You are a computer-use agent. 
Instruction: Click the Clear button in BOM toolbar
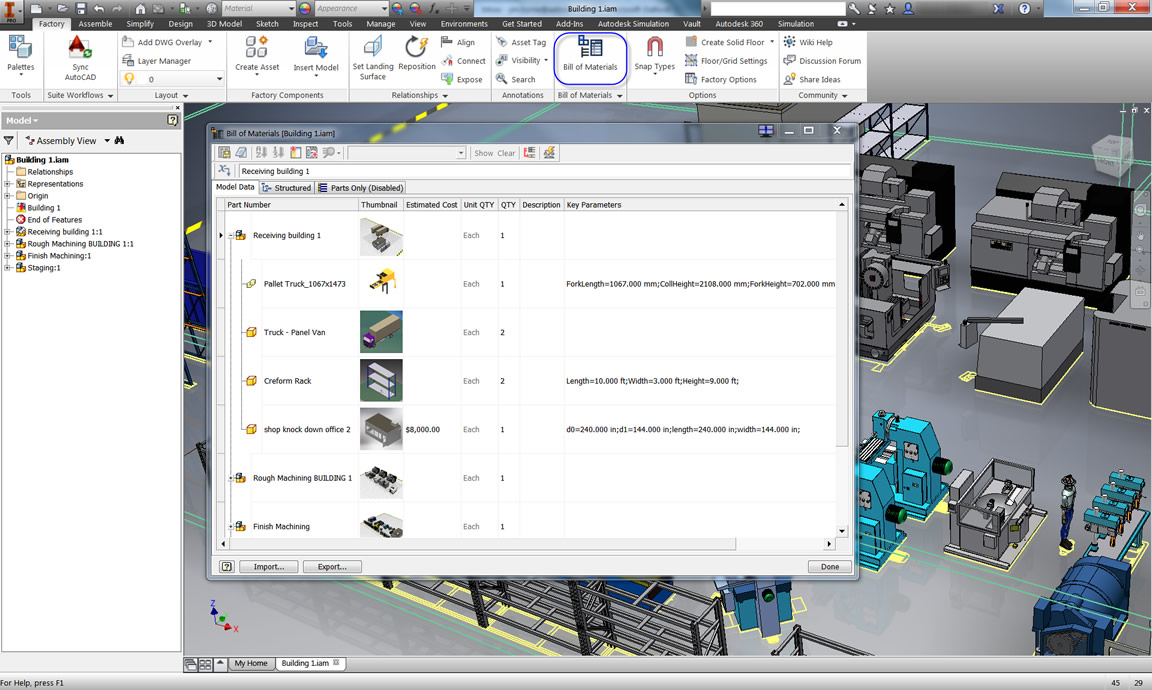(x=506, y=153)
